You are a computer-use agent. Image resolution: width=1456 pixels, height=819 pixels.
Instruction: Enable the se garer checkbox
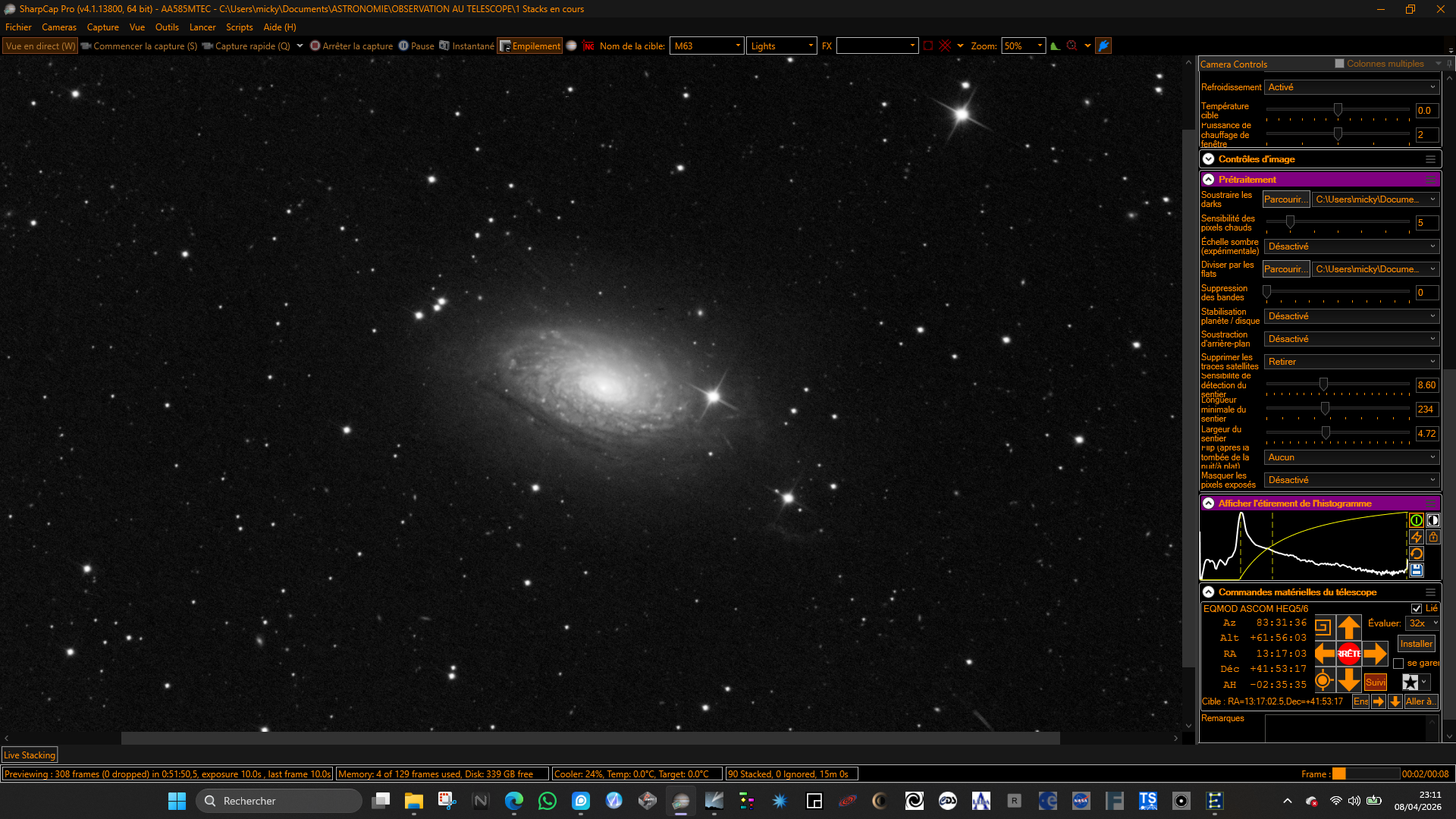tap(1398, 664)
